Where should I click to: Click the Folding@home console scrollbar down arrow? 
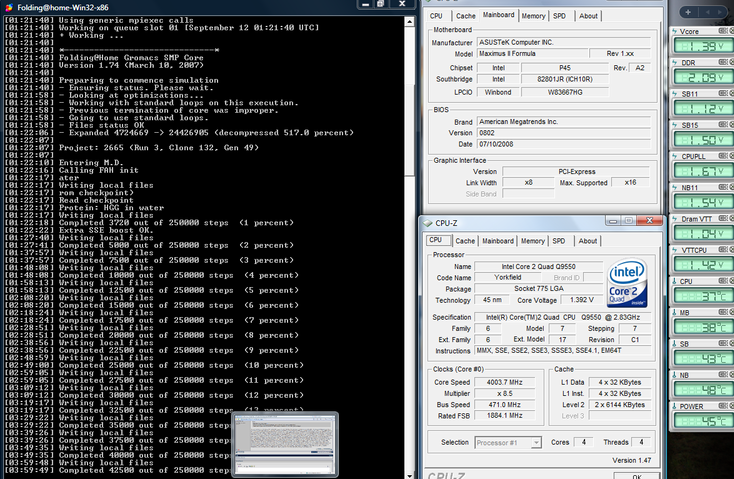tap(409, 475)
